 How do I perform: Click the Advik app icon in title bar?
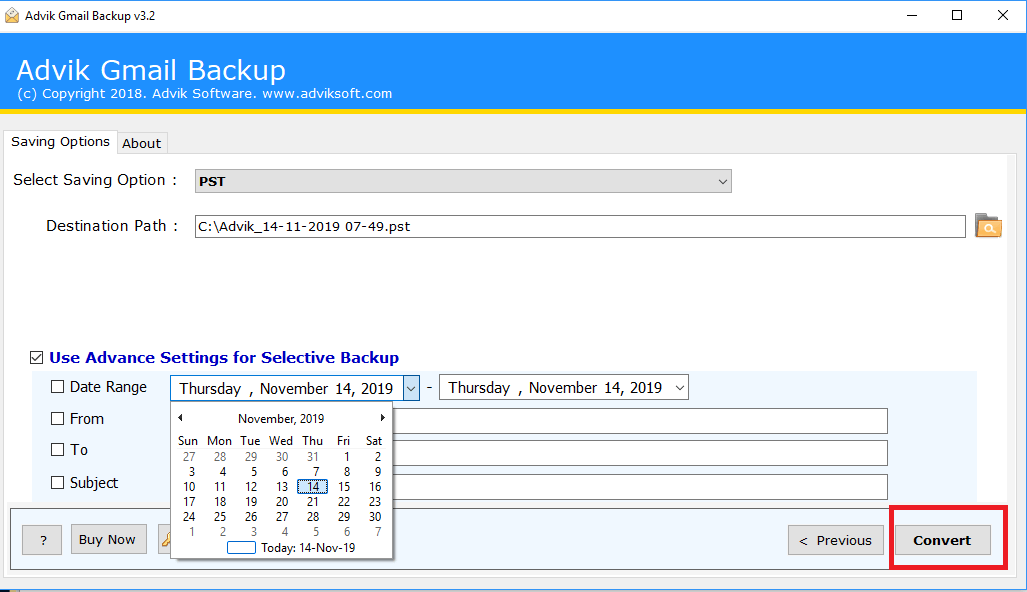pos(12,16)
